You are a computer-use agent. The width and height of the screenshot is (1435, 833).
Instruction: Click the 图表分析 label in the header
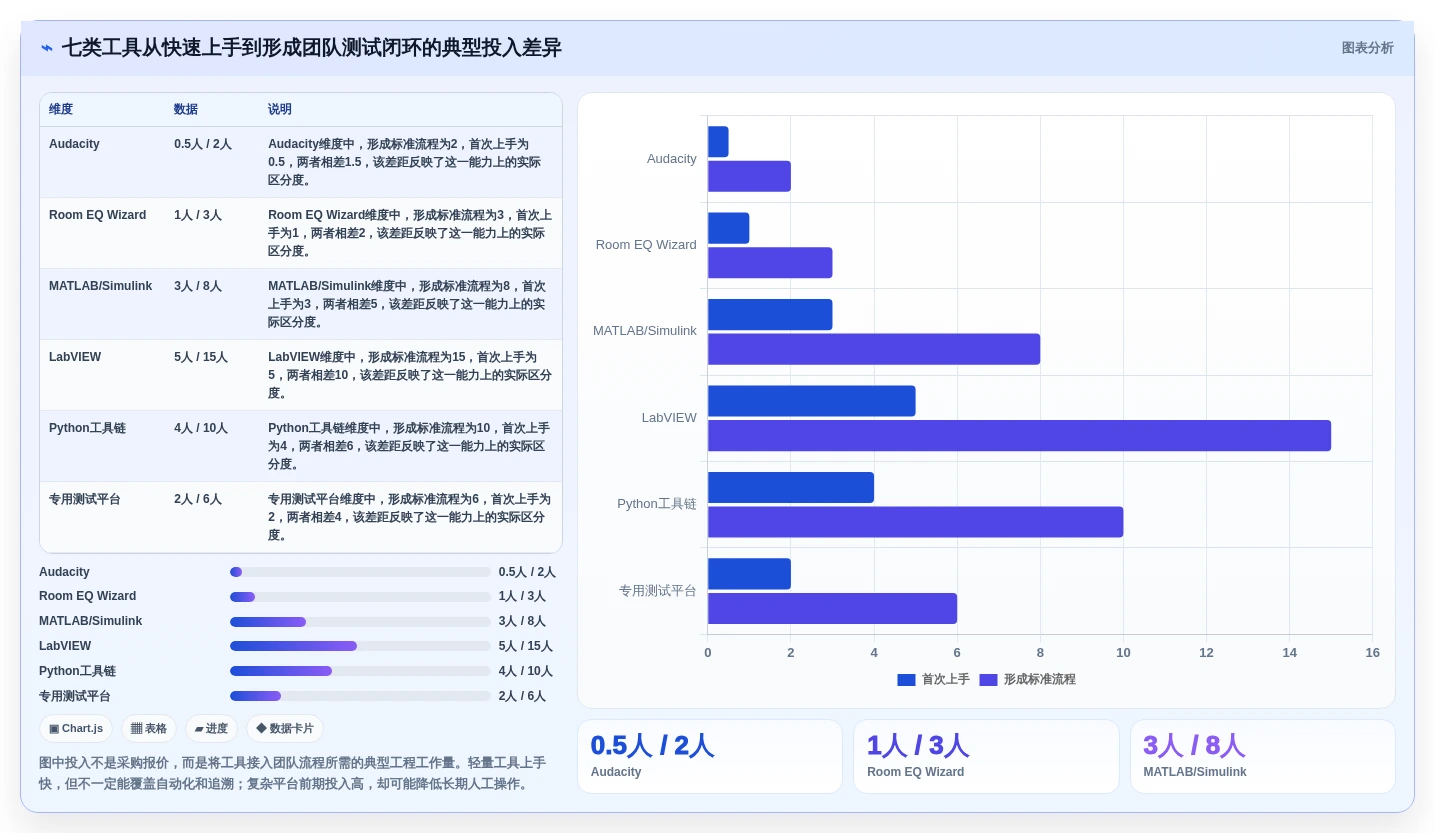coord(1367,48)
